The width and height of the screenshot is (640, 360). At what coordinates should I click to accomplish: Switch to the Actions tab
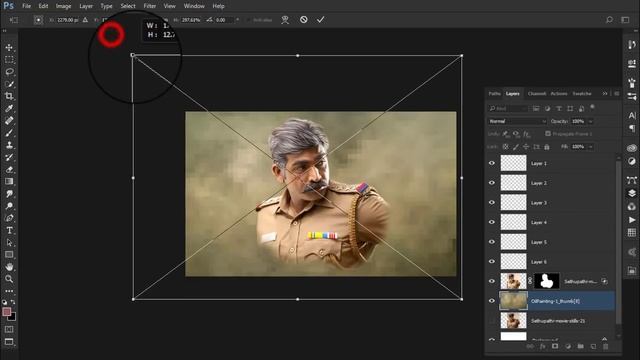click(559, 93)
